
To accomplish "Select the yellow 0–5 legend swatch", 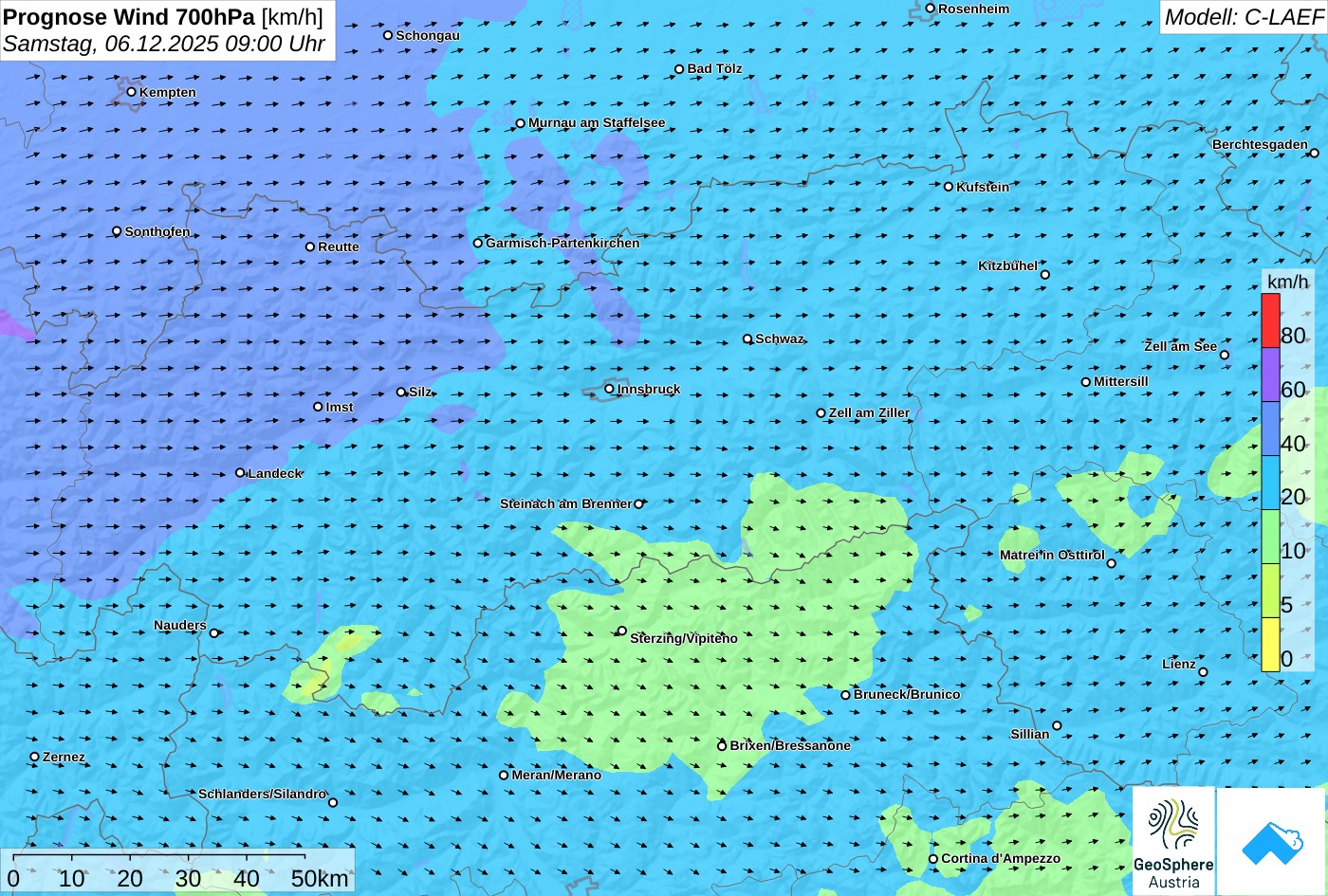I will tap(1270, 645).
